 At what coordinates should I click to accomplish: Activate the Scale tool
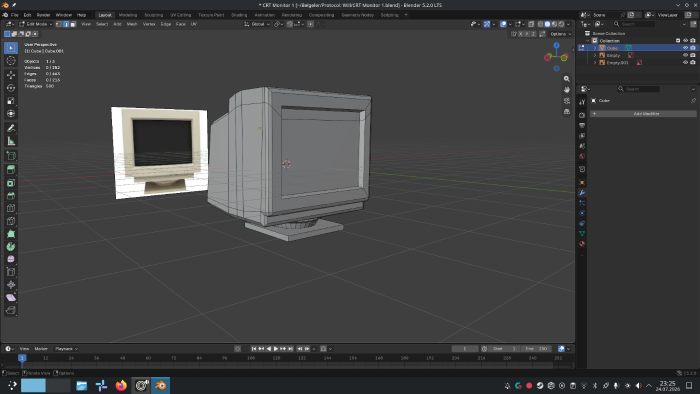(11, 101)
